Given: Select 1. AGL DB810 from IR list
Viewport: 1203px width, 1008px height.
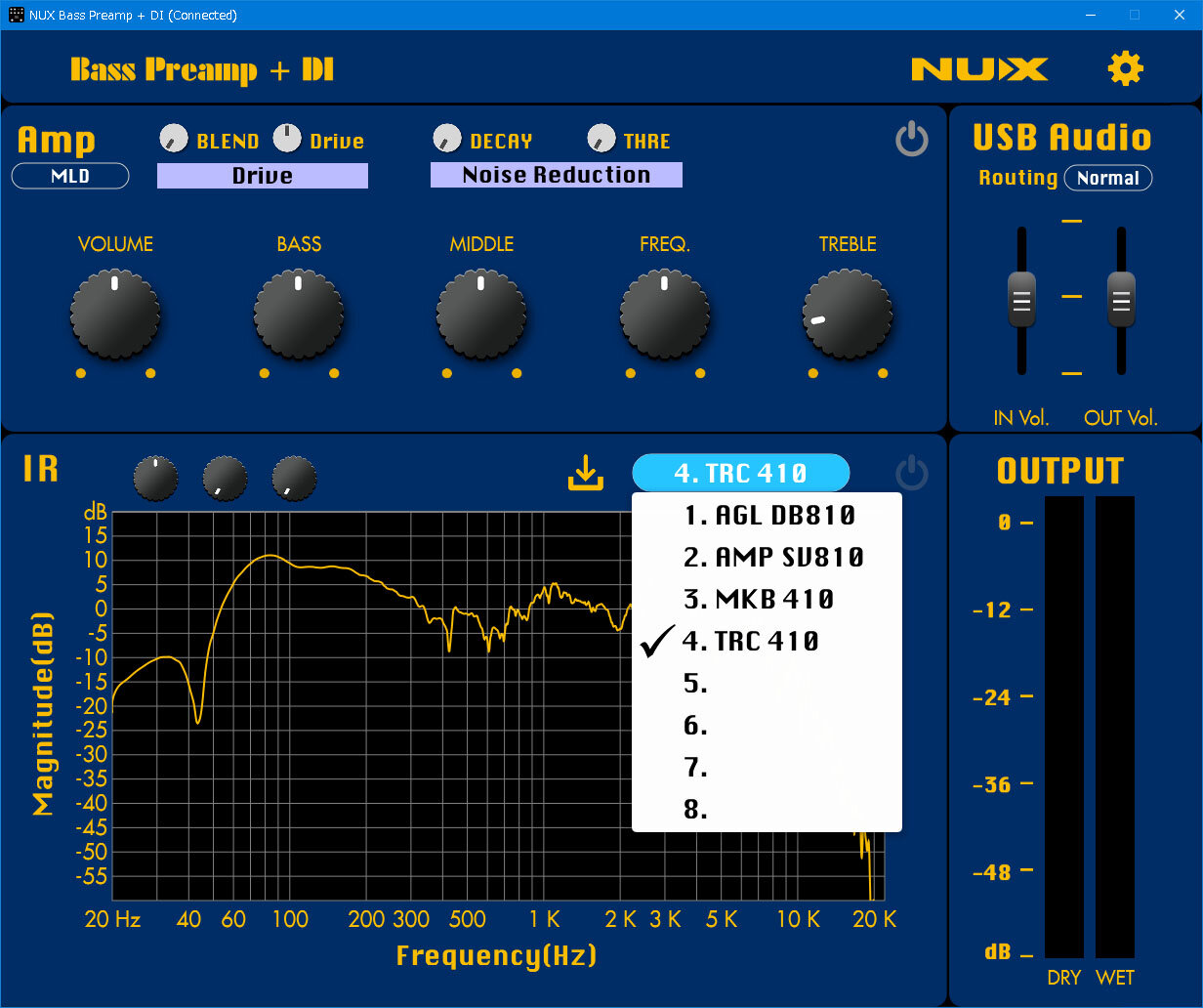Looking at the screenshot, I should [x=767, y=515].
